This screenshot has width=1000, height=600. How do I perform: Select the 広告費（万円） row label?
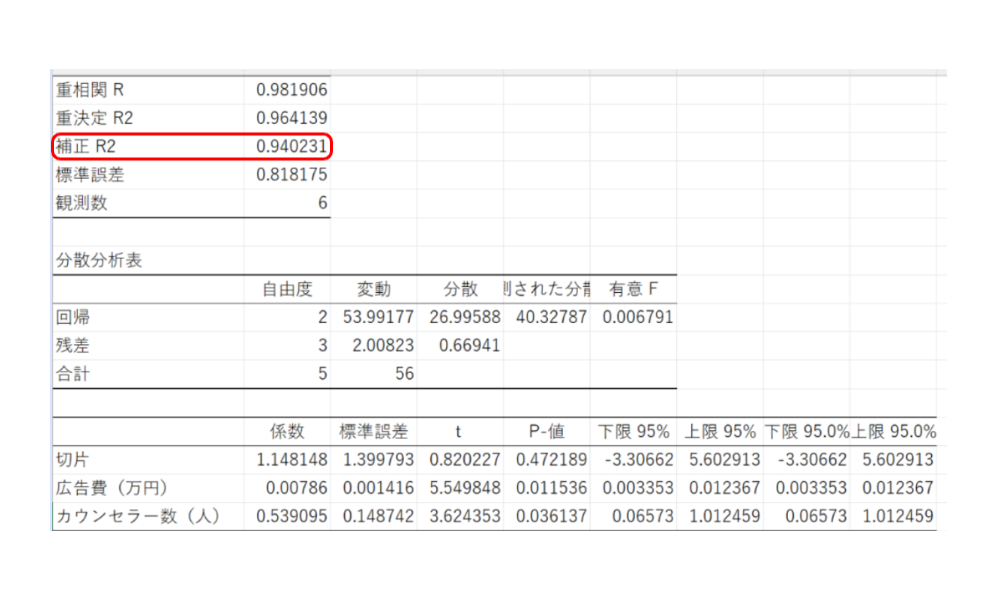tap(110, 488)
